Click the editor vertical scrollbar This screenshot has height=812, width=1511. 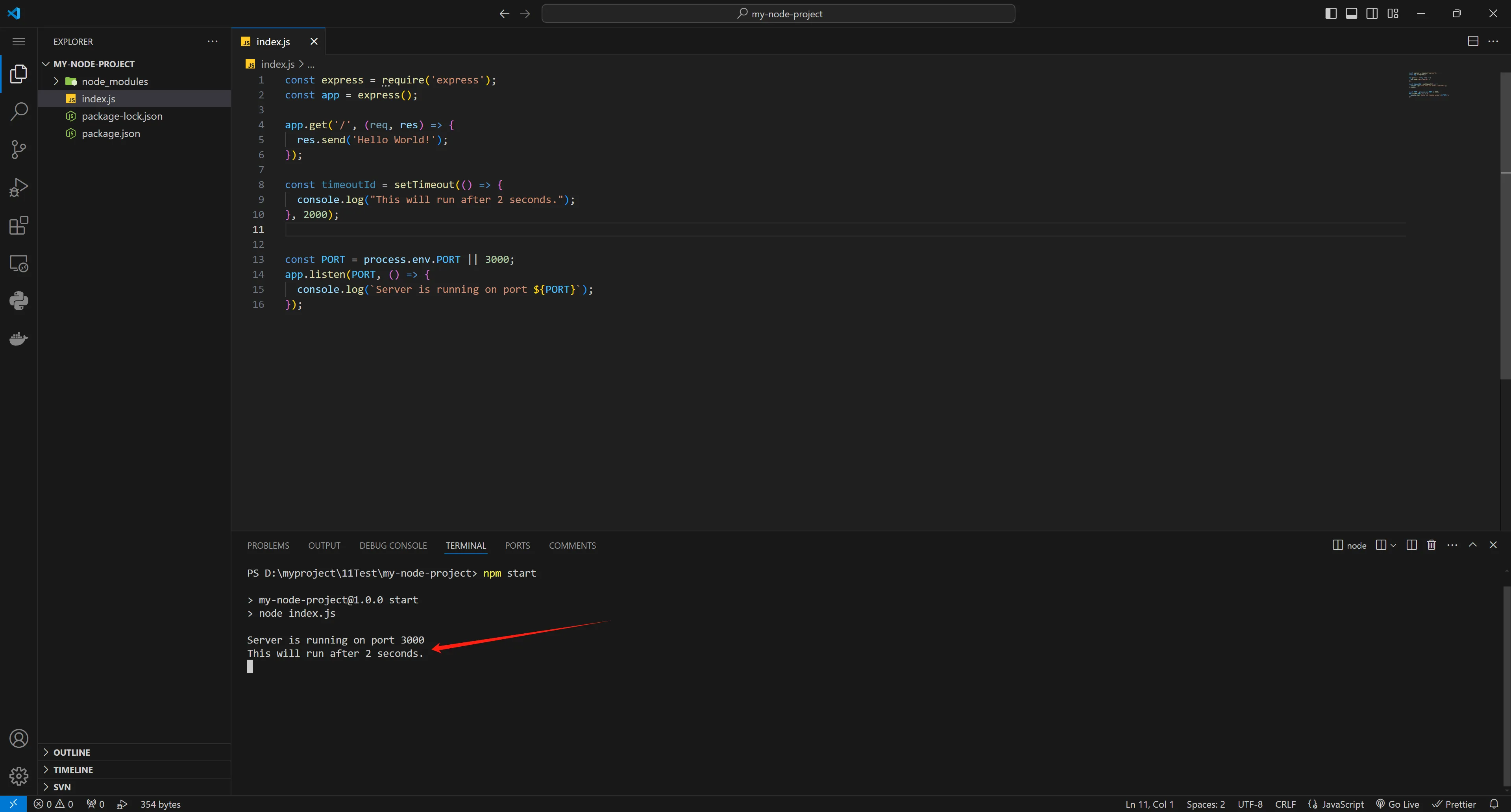[x=1505, y=226]
